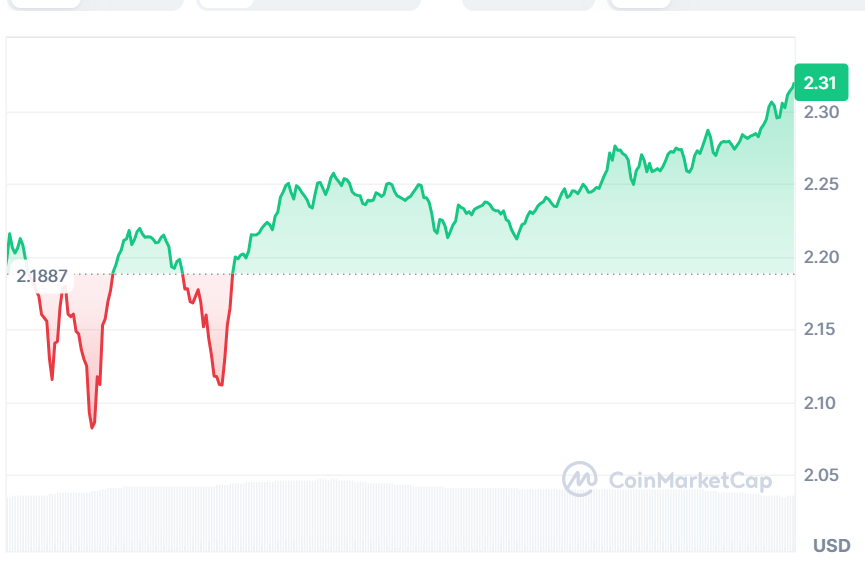Click the second red dip's lowest point
The width and height of the screenshot is (865, 568).
pyautogui.click(x=221, y=384)
